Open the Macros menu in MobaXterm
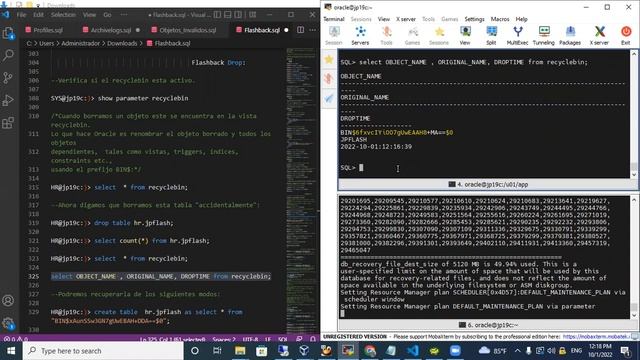This screenshot has width=640, height=360. click(500, 19)
